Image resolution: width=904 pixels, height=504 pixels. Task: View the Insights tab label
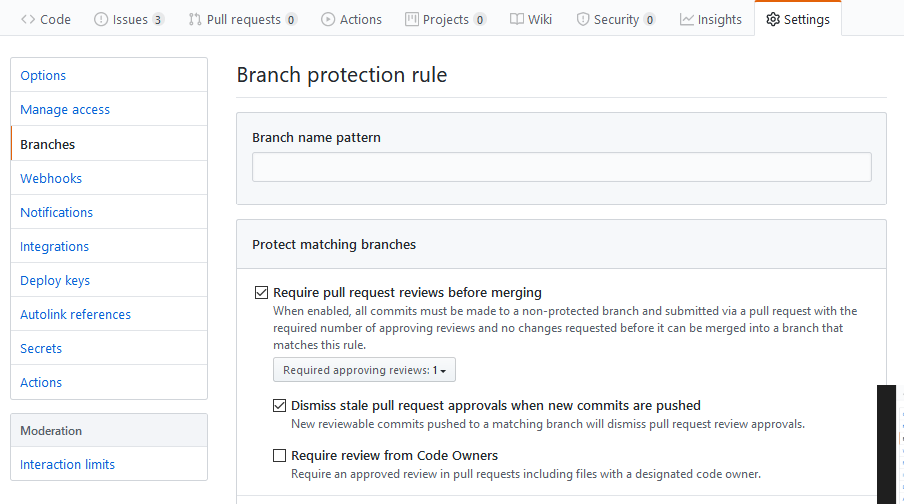[x=720, y=19]
